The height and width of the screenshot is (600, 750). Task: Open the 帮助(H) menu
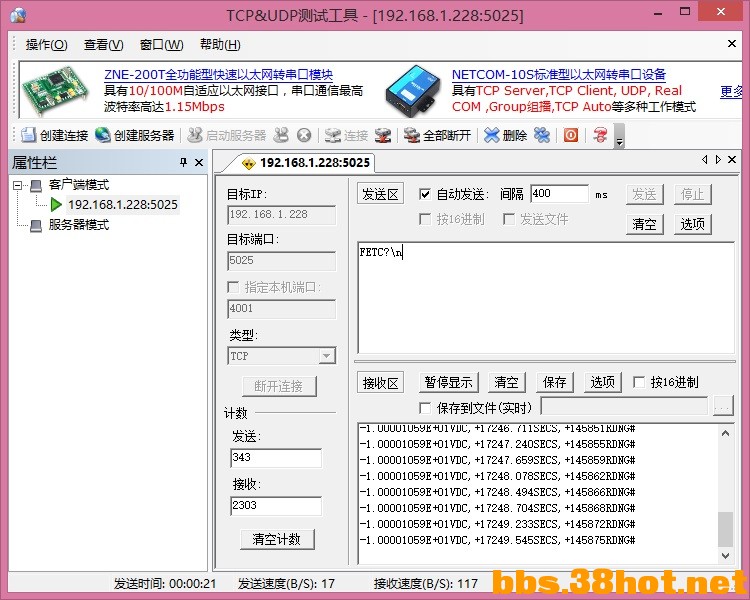click(220, 44)
